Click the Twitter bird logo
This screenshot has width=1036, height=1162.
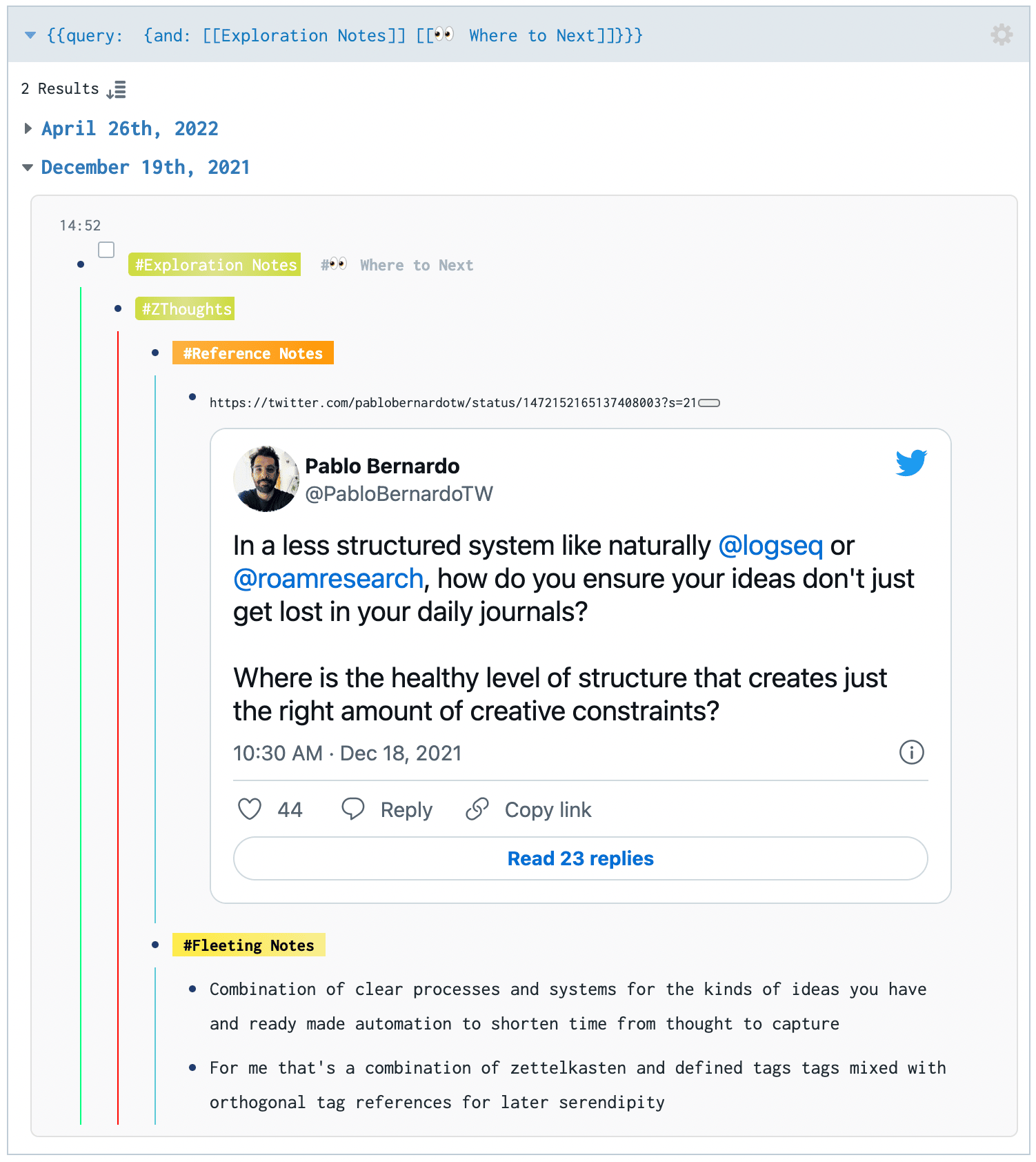(911, 462)
